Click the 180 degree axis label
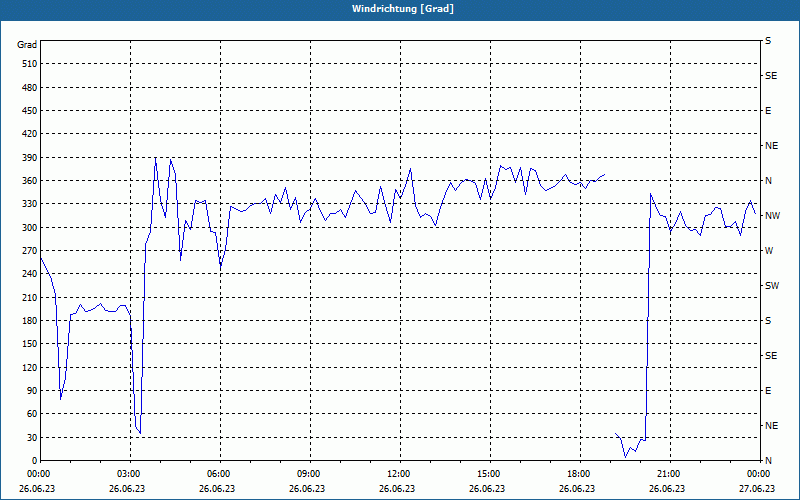 29,321
